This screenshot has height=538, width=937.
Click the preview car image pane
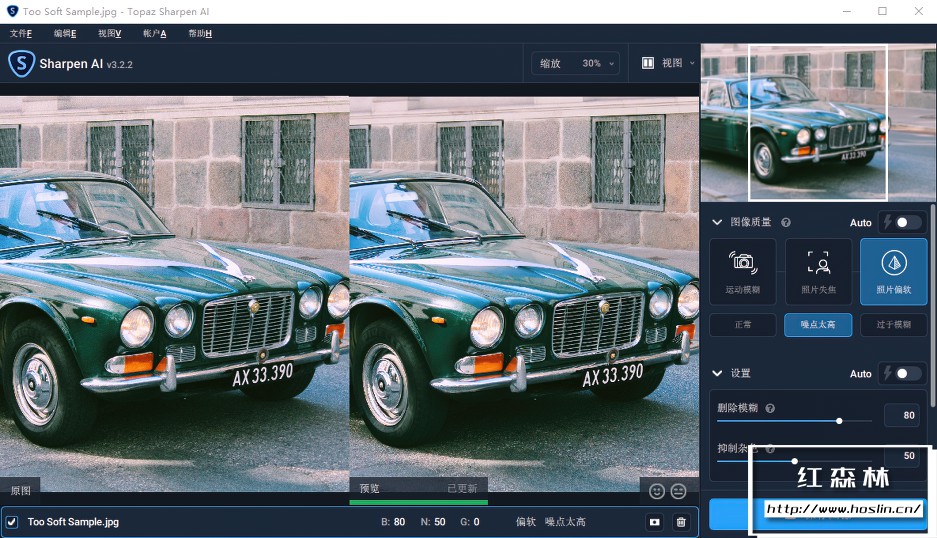click(x=524, y=294)
